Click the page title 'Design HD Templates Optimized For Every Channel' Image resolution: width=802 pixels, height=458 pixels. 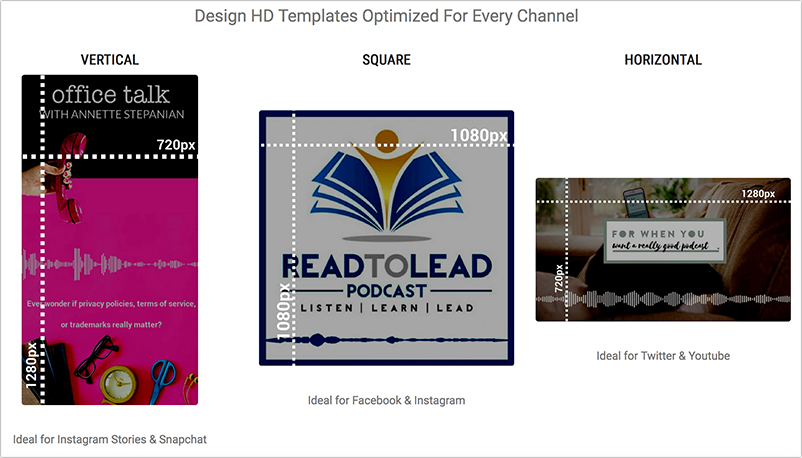(x=386, y=16)
